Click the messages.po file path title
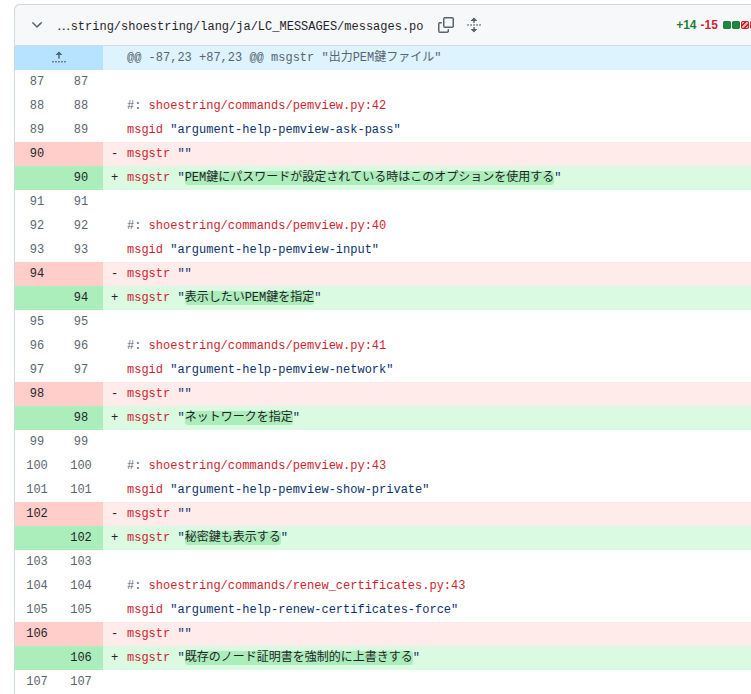This screenshot has width=751, height=694. coord(240,25)
